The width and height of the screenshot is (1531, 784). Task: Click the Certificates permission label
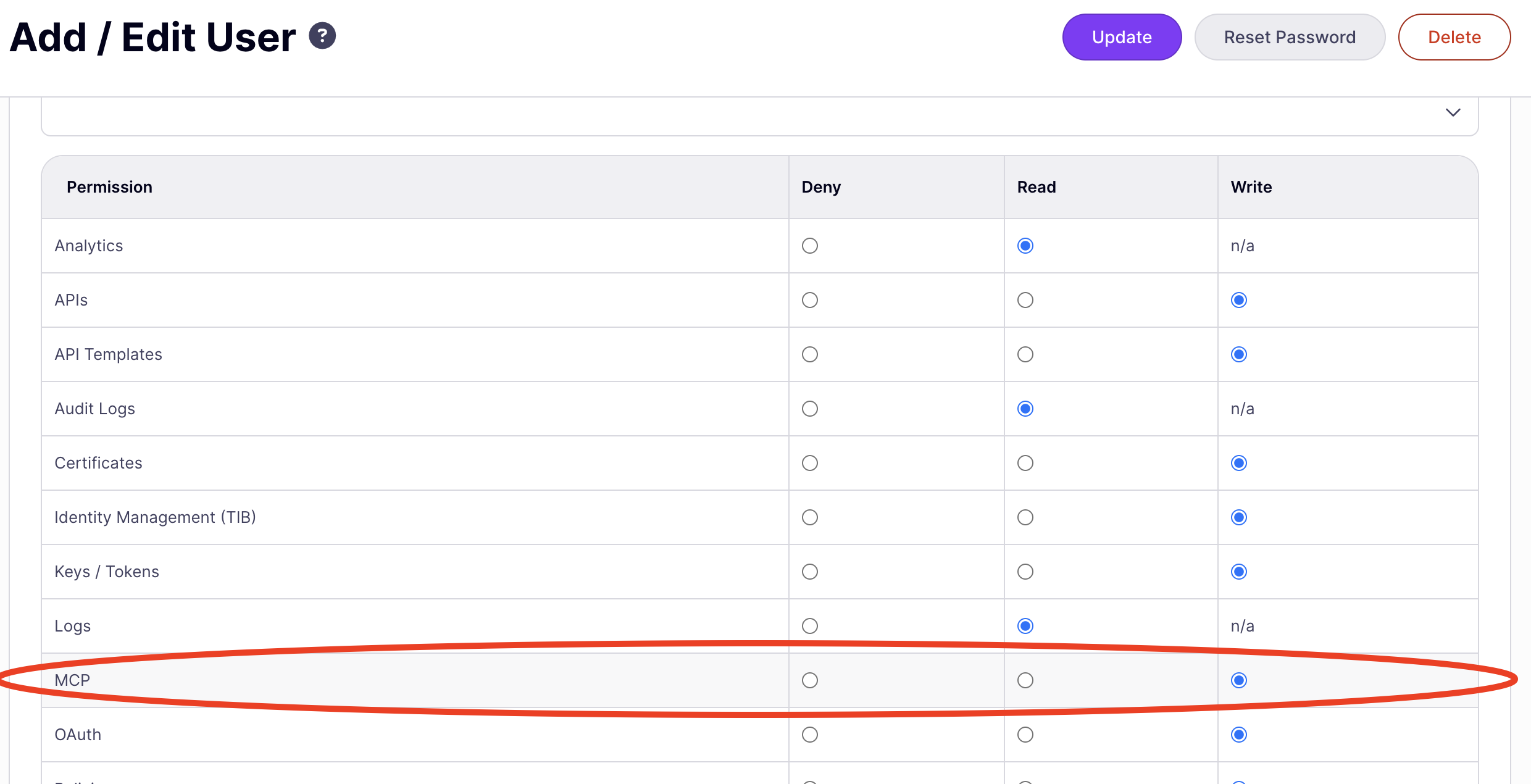[98, 463]
